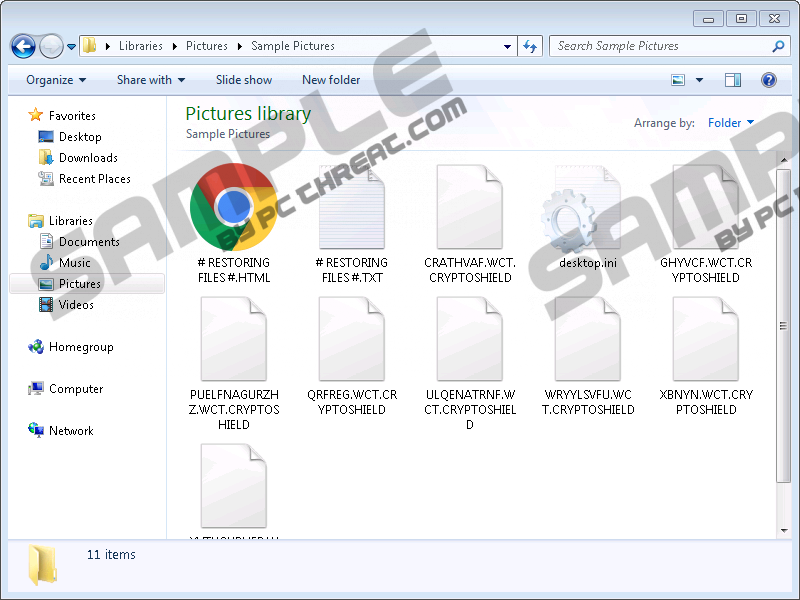Click the Refresh button beside the address bar
800x600 pixels.
tap(530, 46)
